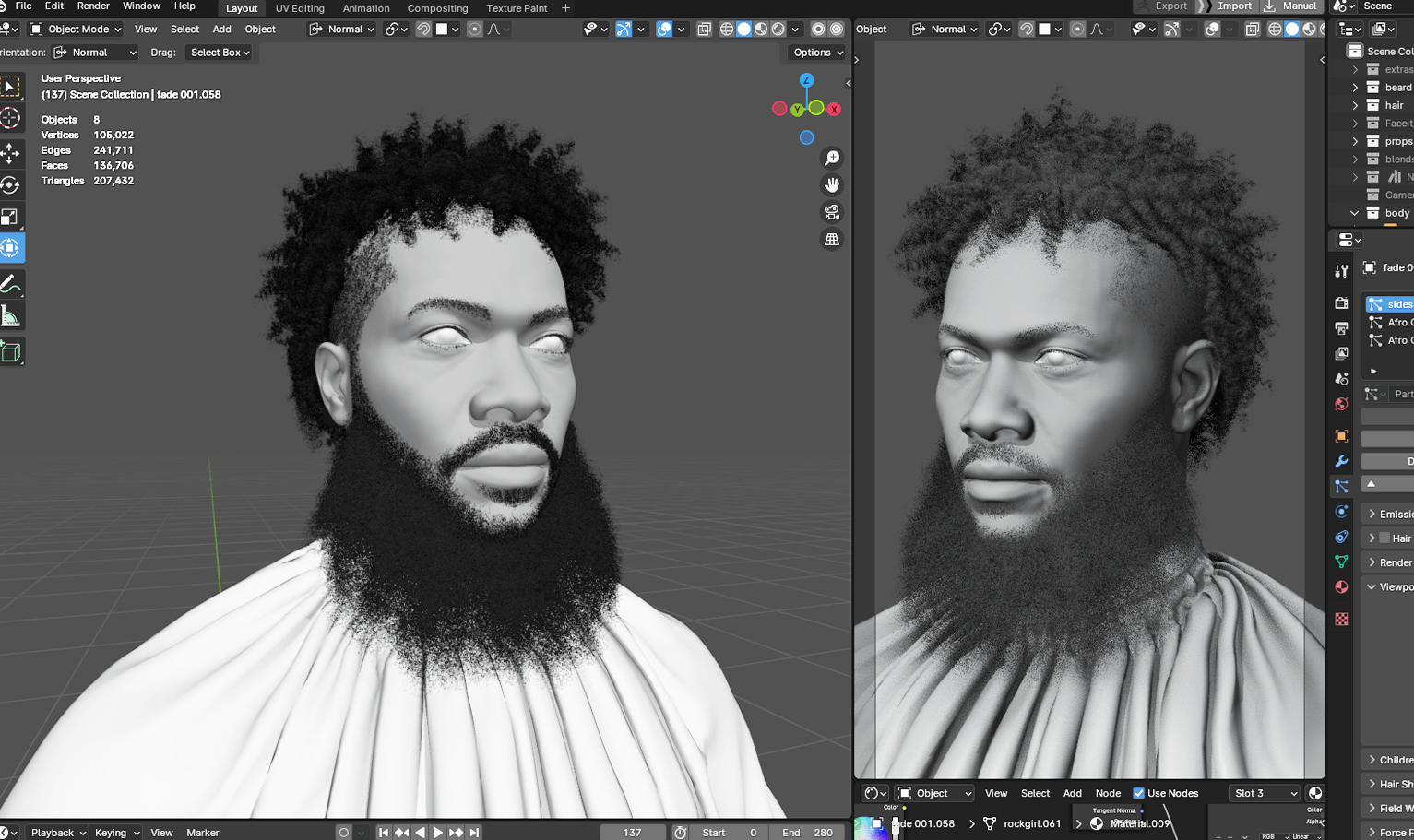Click the current frame 137 field
Screen dimensions: 1414x840
633,833
